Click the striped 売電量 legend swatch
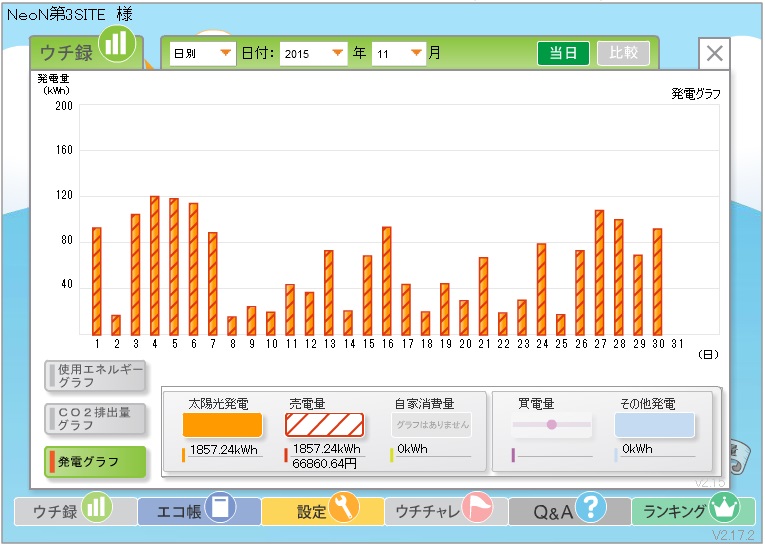Viewport: 765px width, 545px height. pyautogui.click(x=324, y=424)
